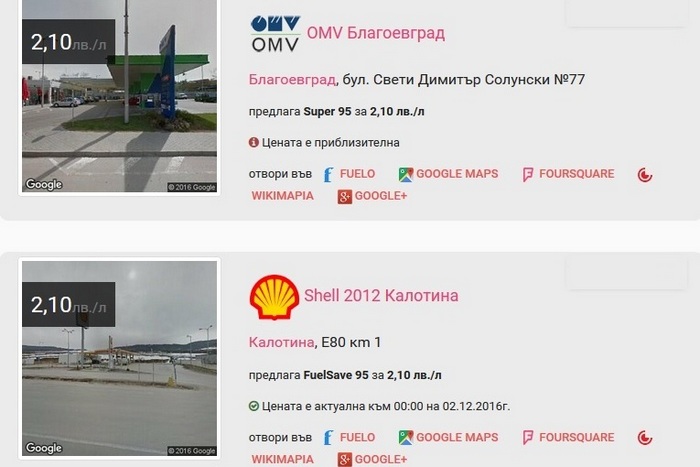Click the Калотина town link

(x=281, y=342)
